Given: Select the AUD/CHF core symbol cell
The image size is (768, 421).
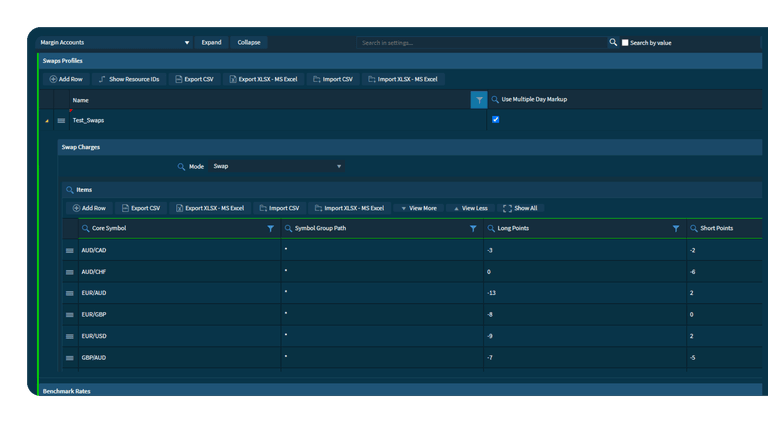Looking at the screenshot, I should pyautogui.click(x=179, y=272).
